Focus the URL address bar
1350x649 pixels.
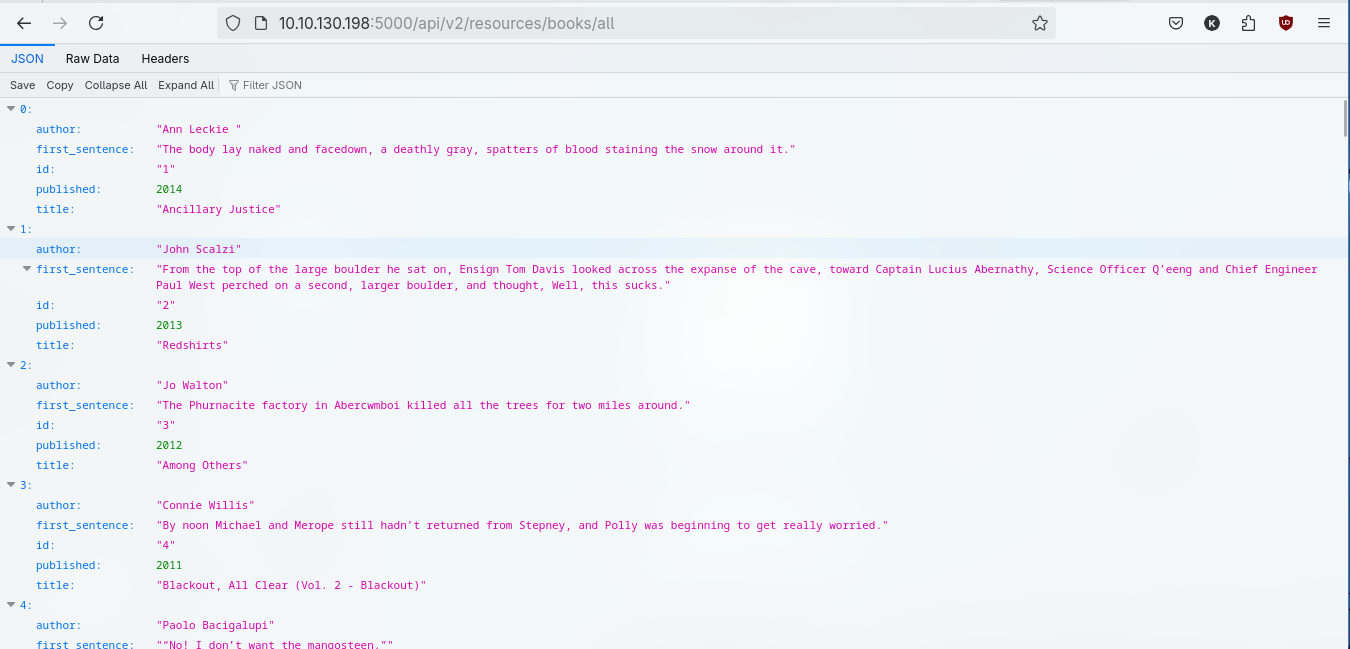pos(636,23)
